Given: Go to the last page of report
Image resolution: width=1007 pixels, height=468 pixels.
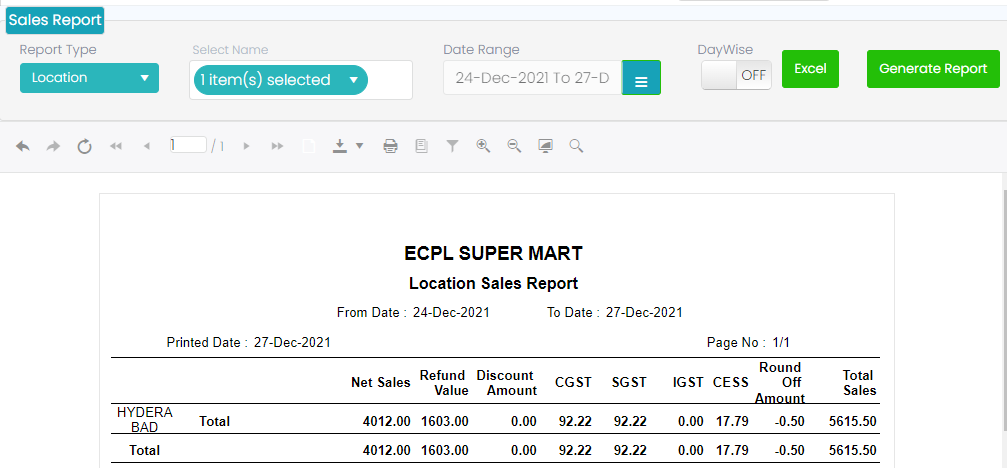Looking at the screenshot, I should point(277,146).
